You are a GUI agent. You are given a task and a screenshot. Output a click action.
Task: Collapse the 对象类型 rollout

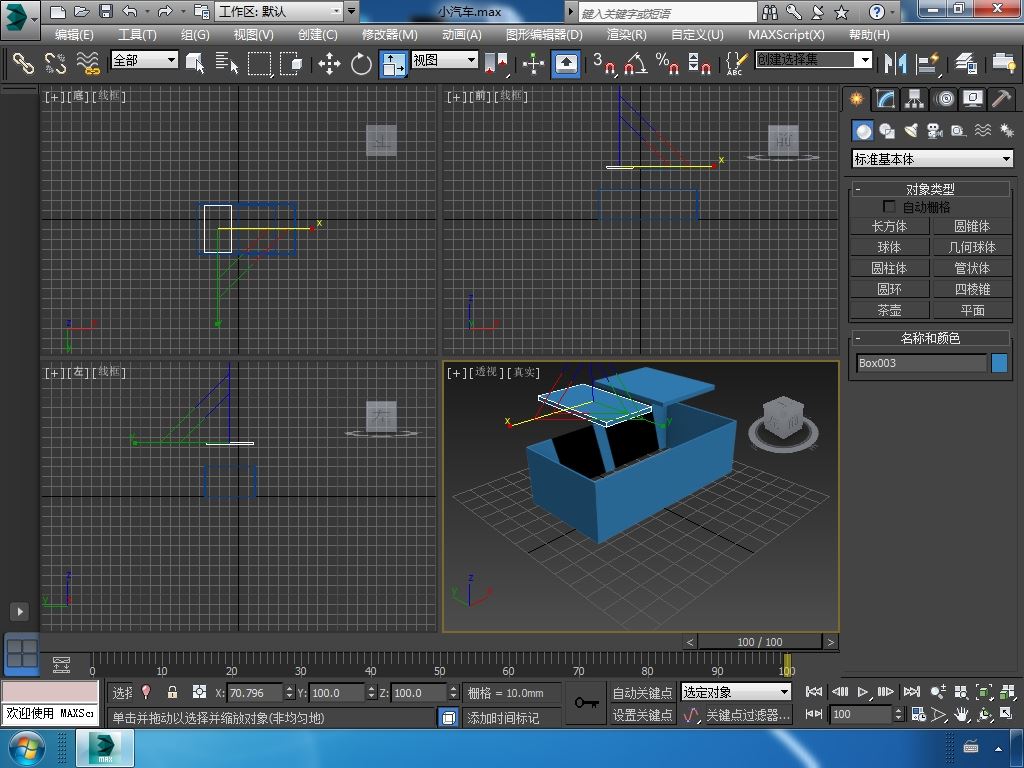931,189
